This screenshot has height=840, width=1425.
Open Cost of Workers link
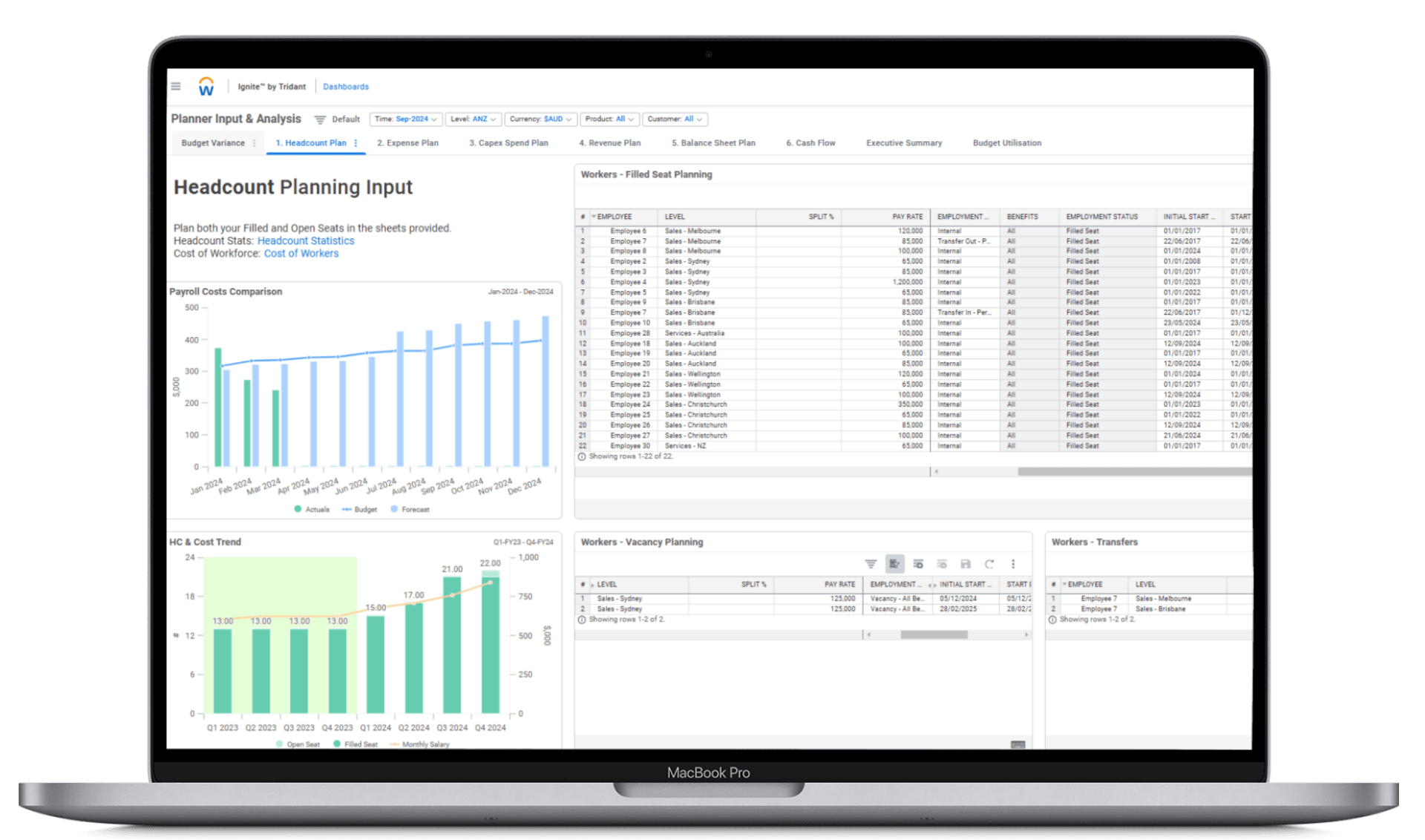[301, 254]
